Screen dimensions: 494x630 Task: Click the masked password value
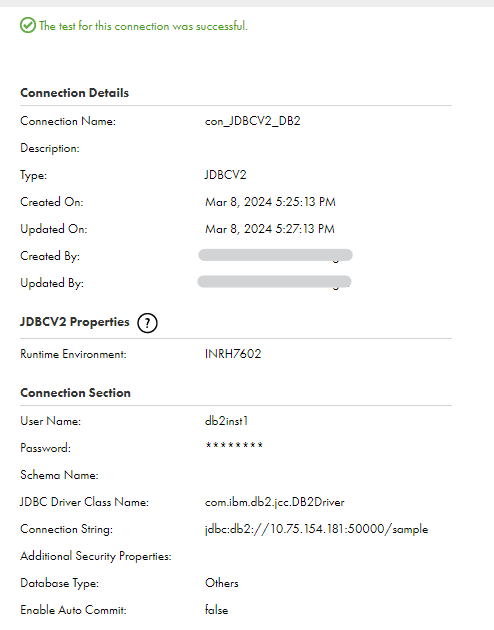(x=234, y=445)
